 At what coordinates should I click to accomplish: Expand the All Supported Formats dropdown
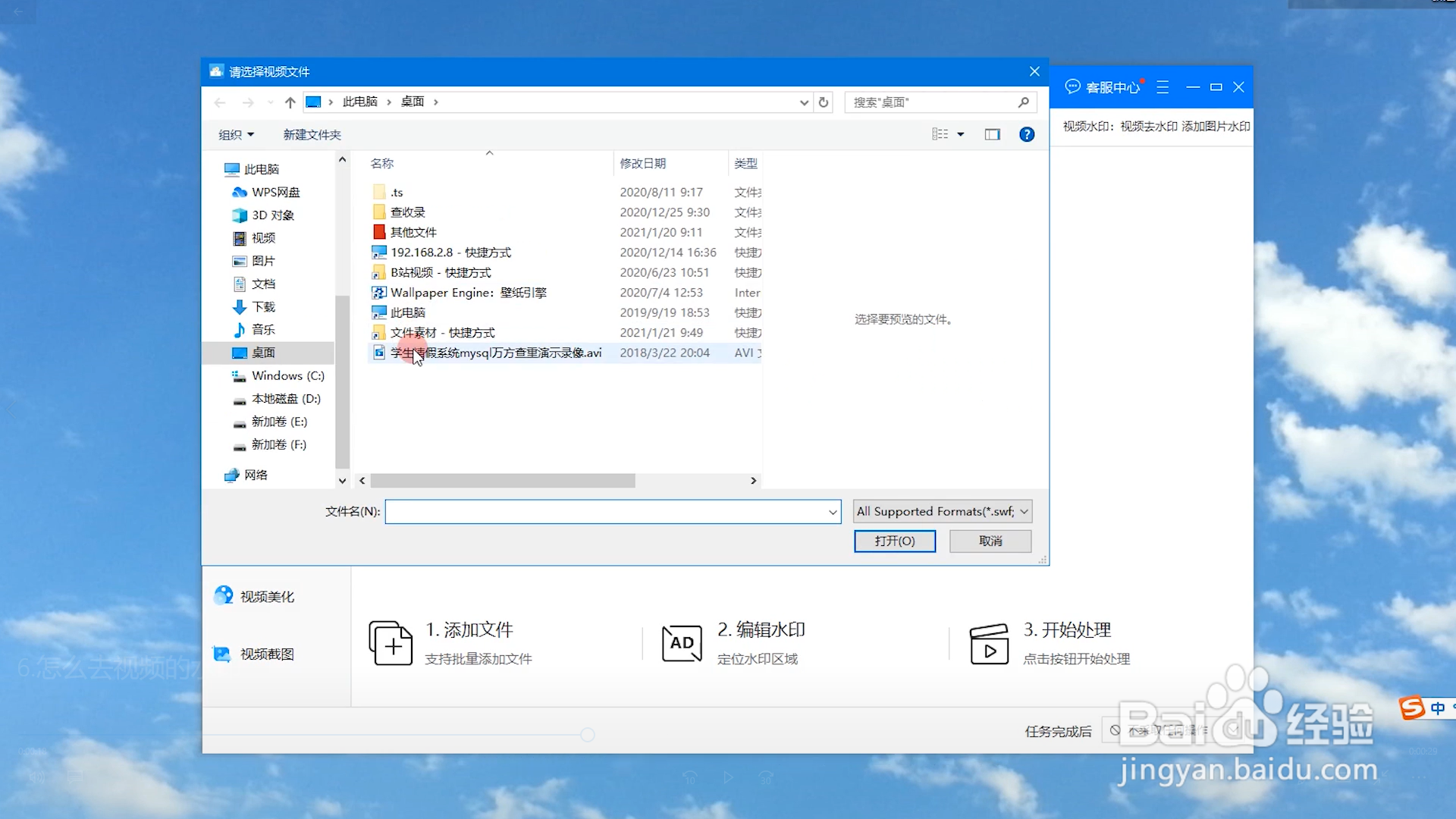click(x=1024, y=511)
